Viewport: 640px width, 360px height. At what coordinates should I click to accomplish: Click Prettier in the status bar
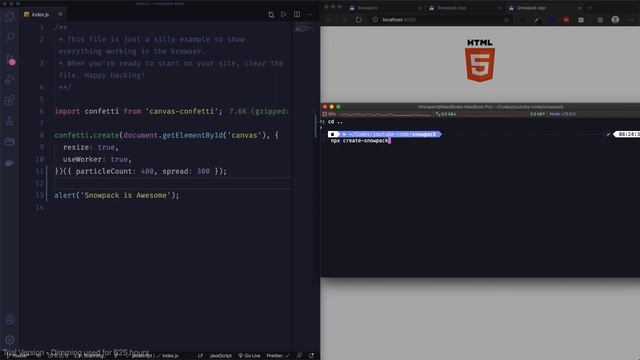click(278, 356)
